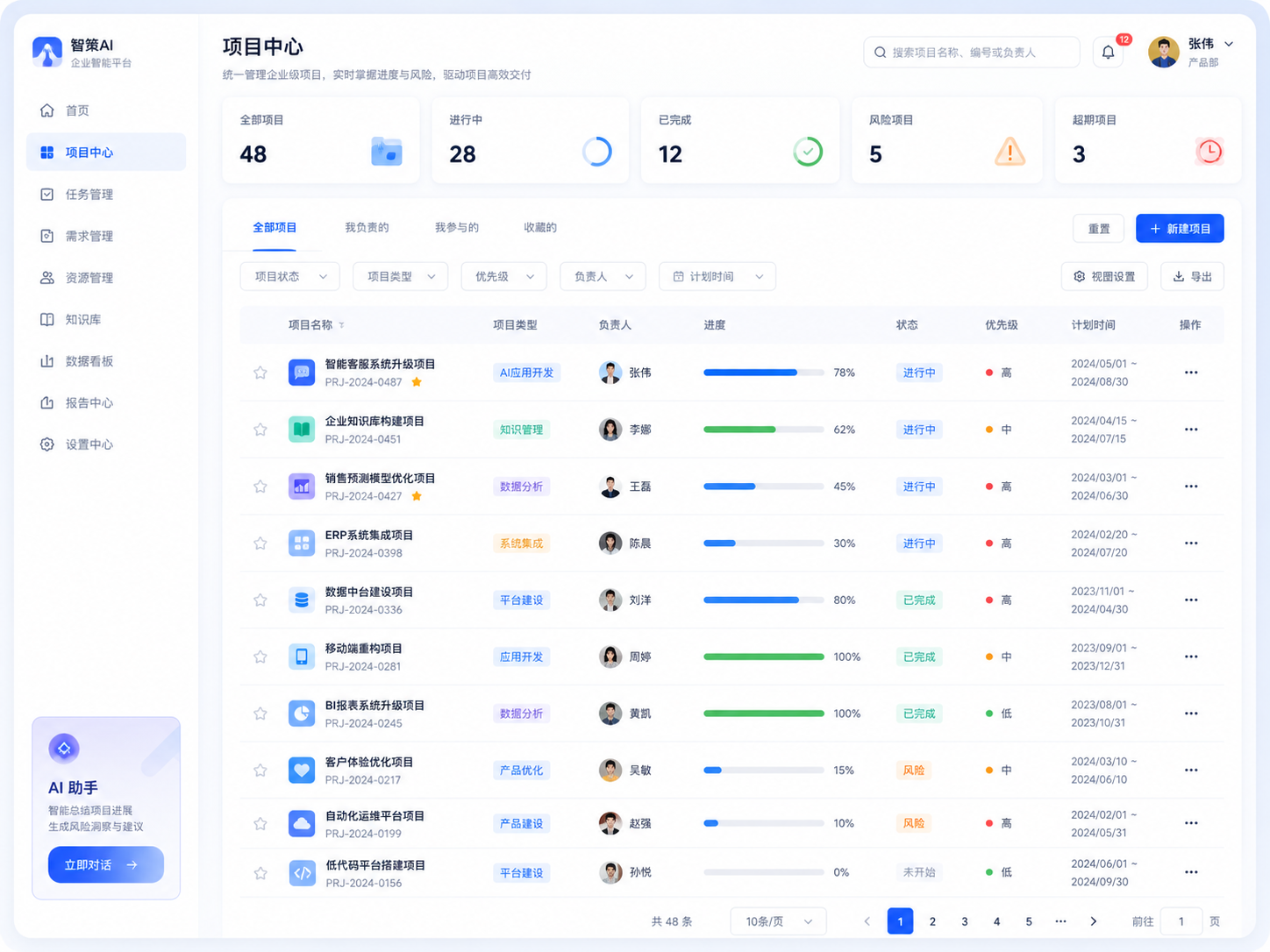Click the 移动端重构项目 phone icon
The width and height of the screenshot is (1270, 952).
point(302,657)
